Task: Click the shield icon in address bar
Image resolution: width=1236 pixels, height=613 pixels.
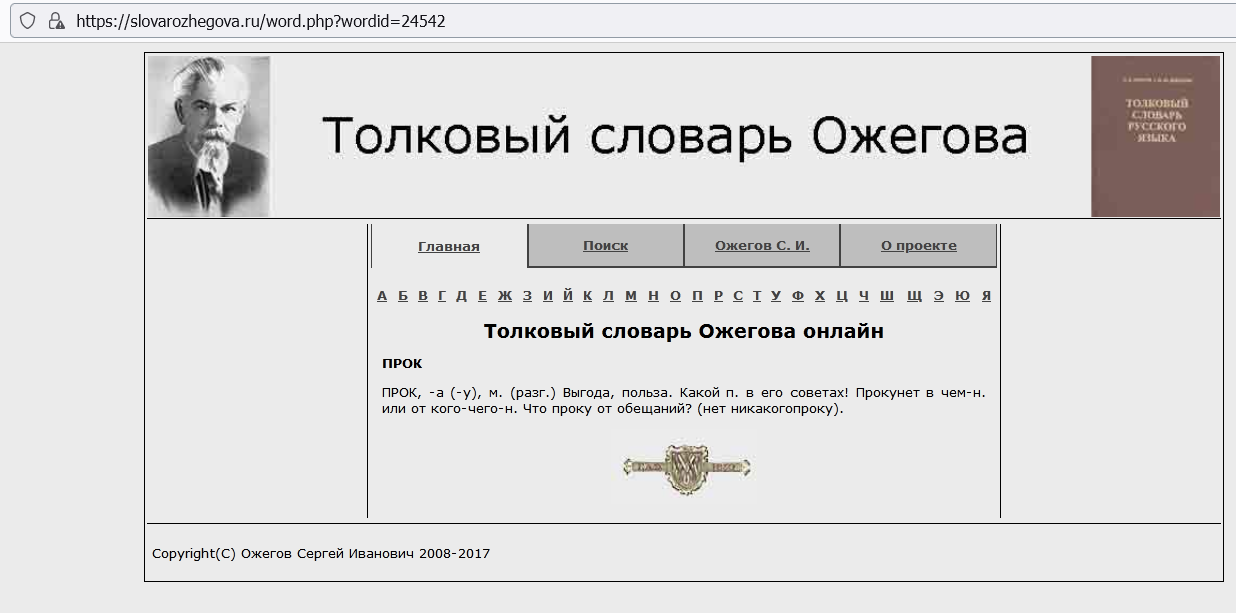Action: [28, 20]
